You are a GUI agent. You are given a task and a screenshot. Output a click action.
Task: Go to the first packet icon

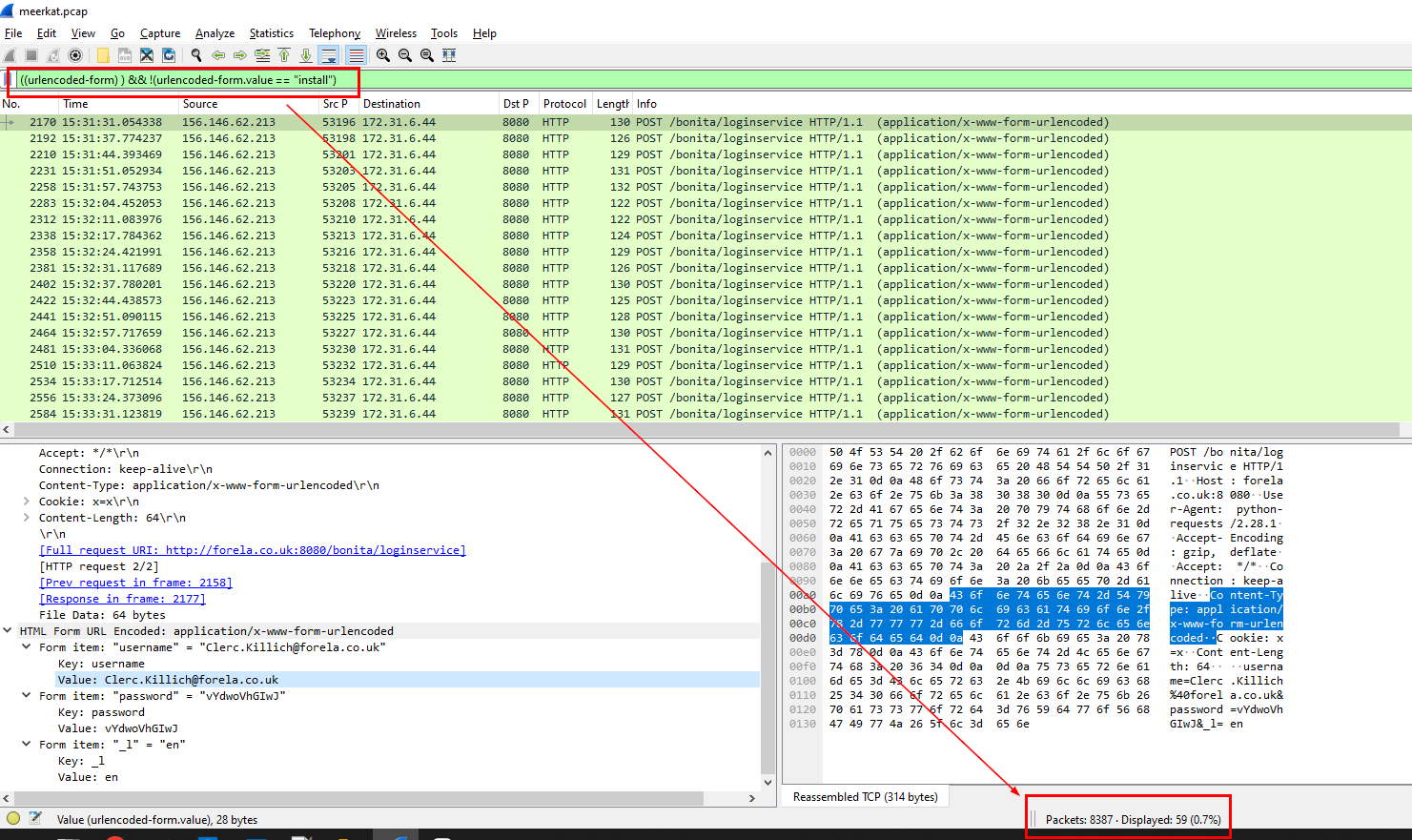284,55
